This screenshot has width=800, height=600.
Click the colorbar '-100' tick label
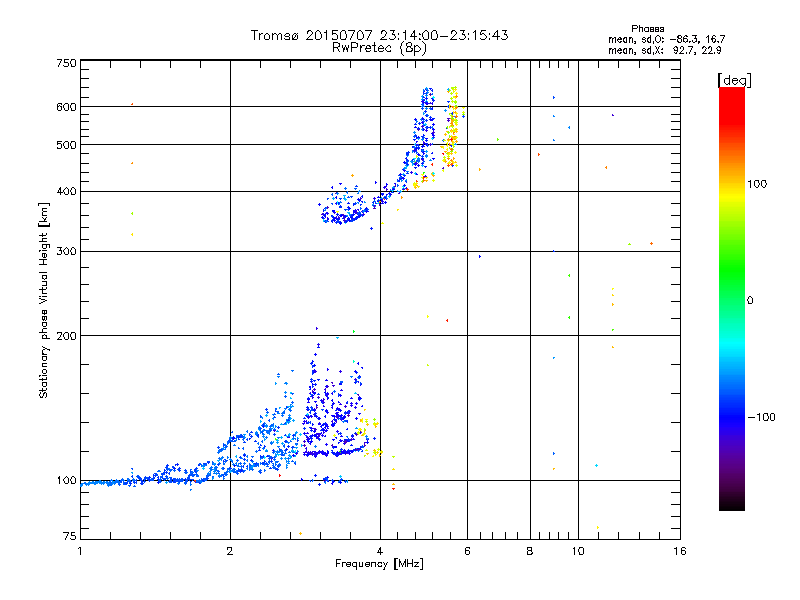pos(761,417)
